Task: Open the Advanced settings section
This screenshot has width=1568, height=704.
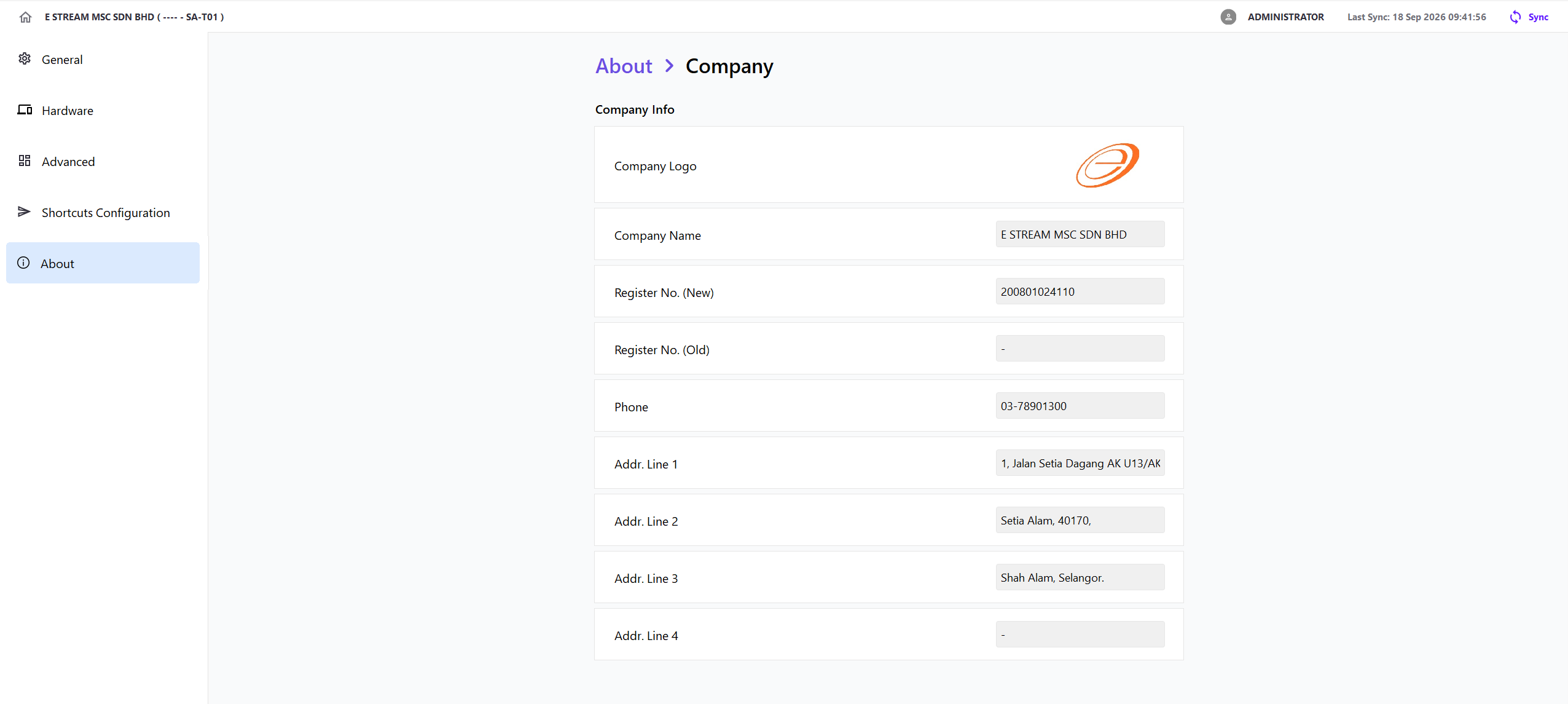Action: (x=103, y=162)
